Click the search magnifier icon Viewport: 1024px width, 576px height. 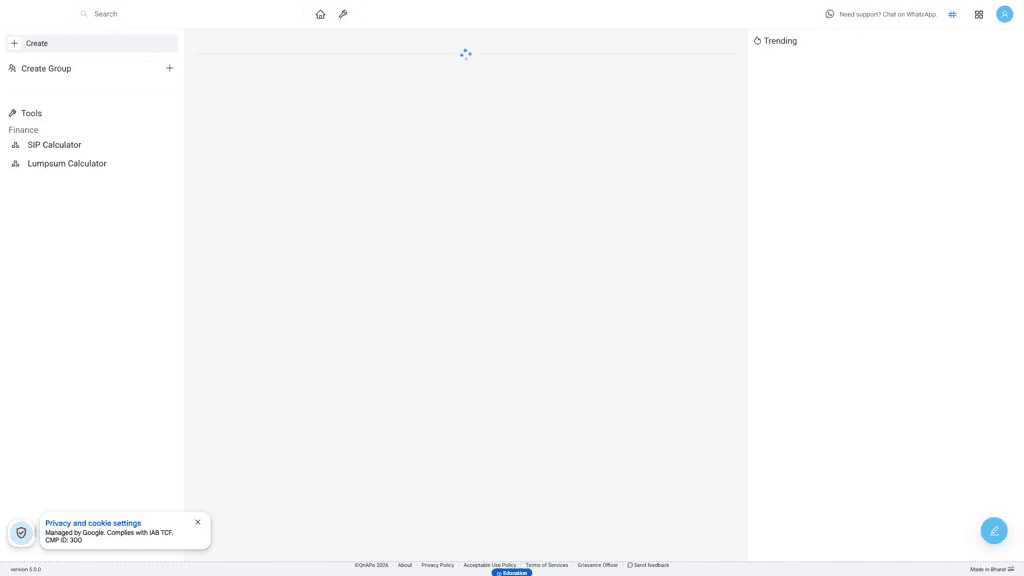(x=84, y=14)
